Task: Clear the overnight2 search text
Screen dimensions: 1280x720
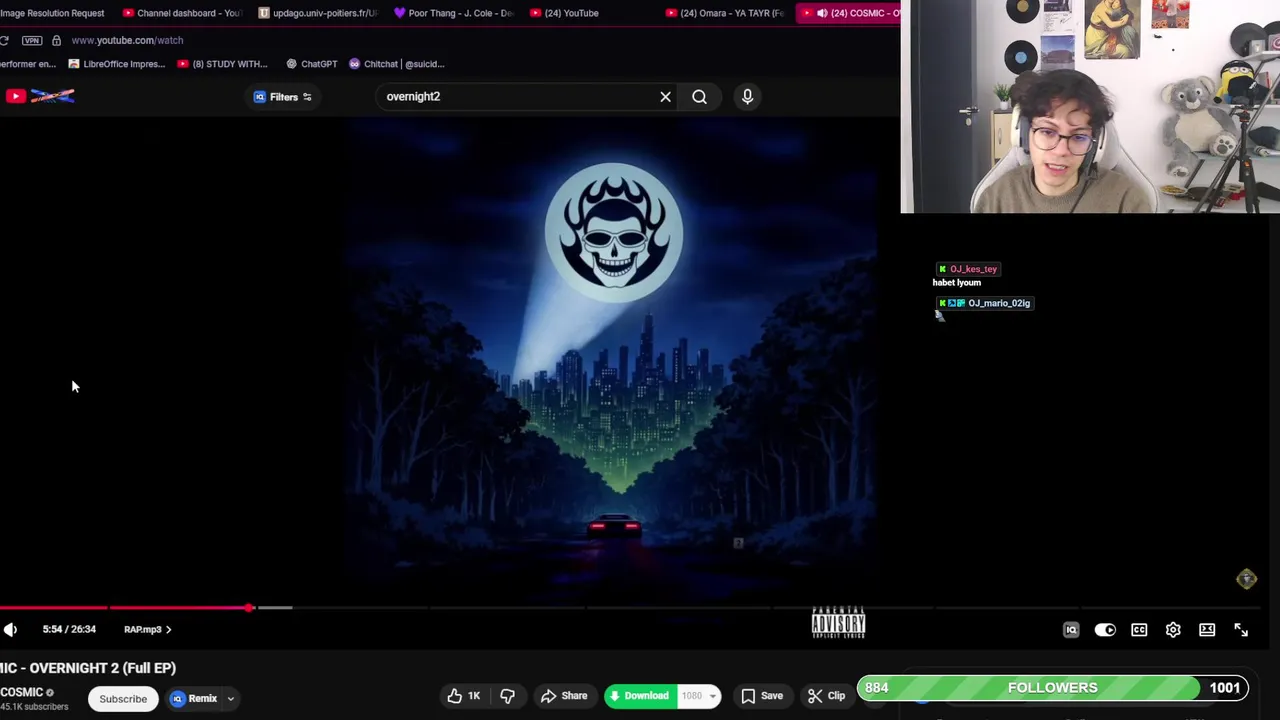Action: click(x=665, y=97)
